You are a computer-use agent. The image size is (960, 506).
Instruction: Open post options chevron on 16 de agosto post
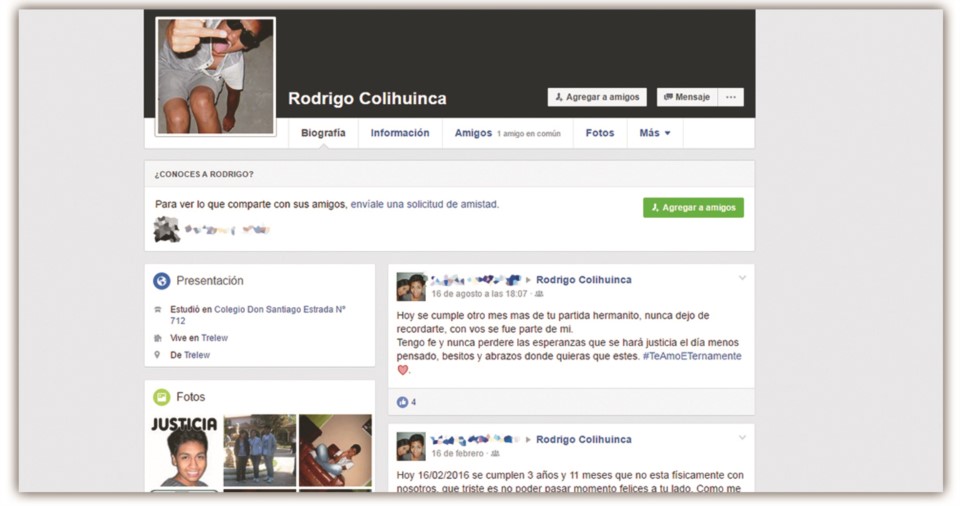pos(742,278)
